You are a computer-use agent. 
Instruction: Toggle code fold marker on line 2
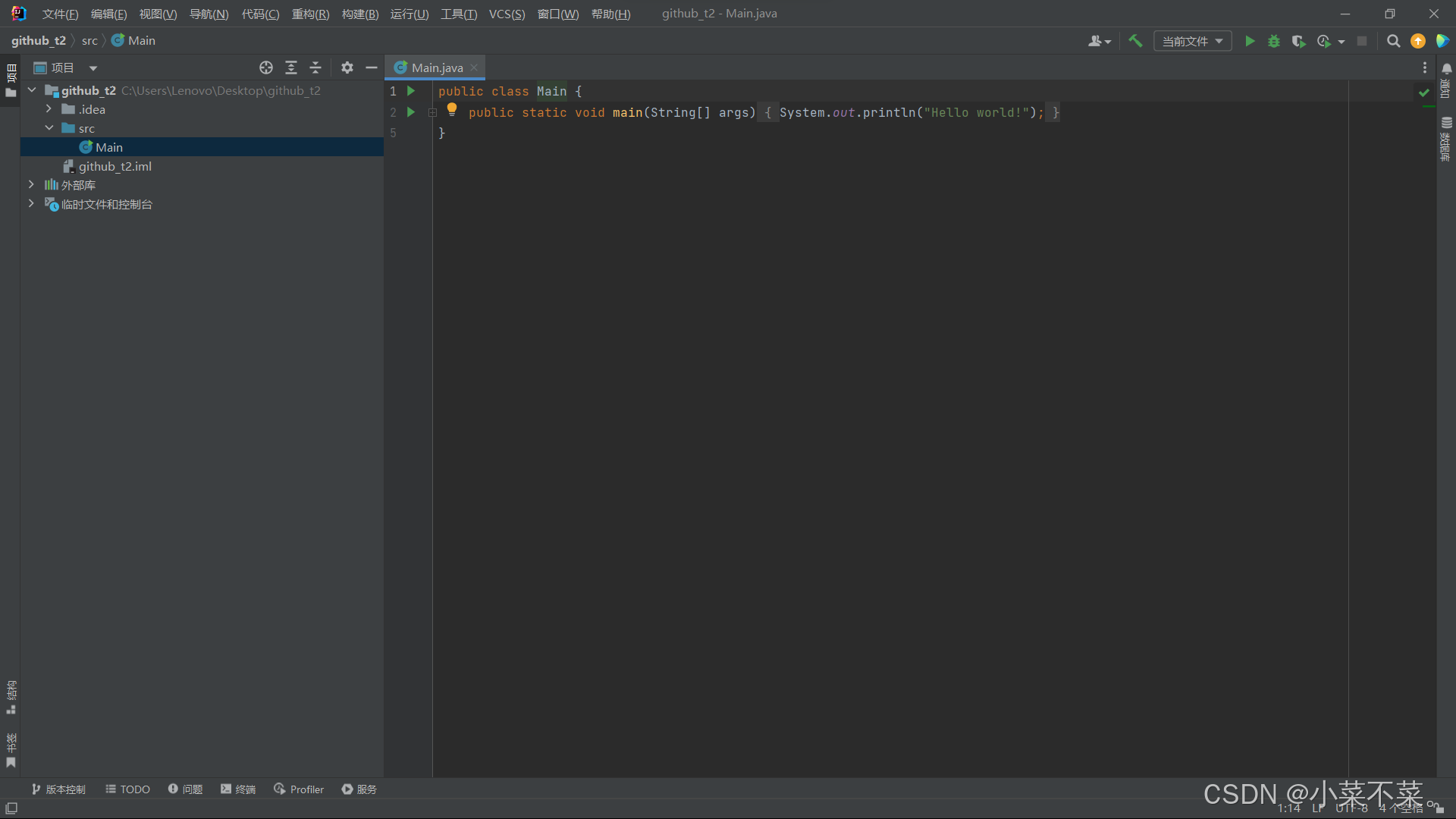tap(432, 112)
